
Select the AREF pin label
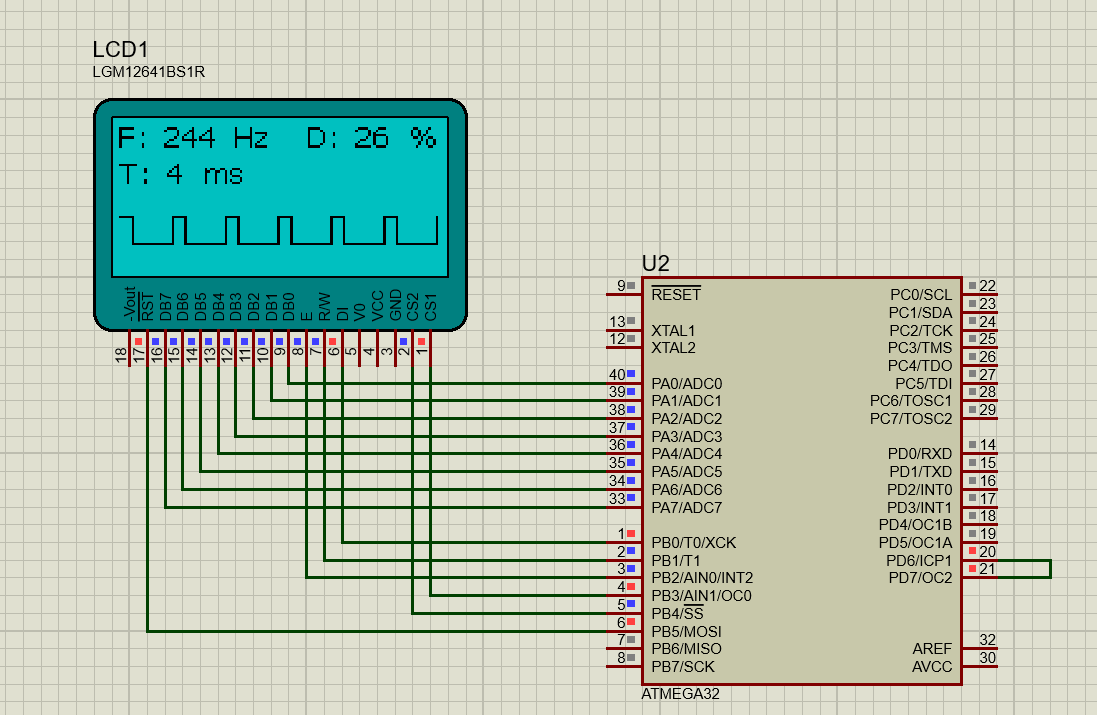tap(932, 649)
